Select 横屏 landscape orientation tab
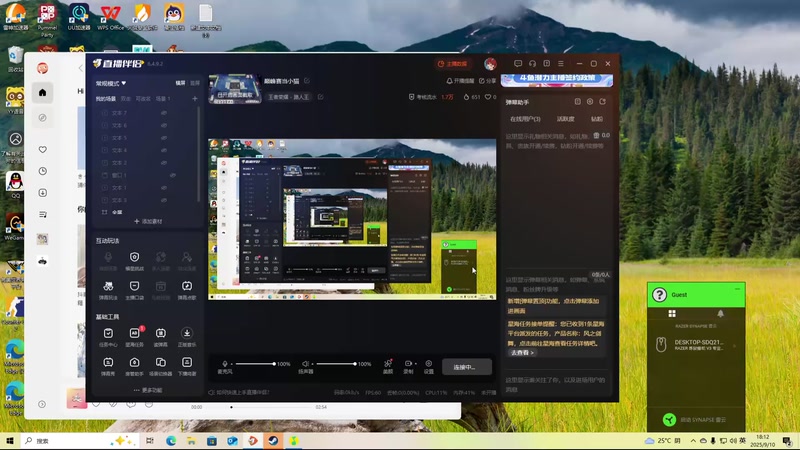The width and height of the screenshot is (800, 450). click(x=180, y=83)
